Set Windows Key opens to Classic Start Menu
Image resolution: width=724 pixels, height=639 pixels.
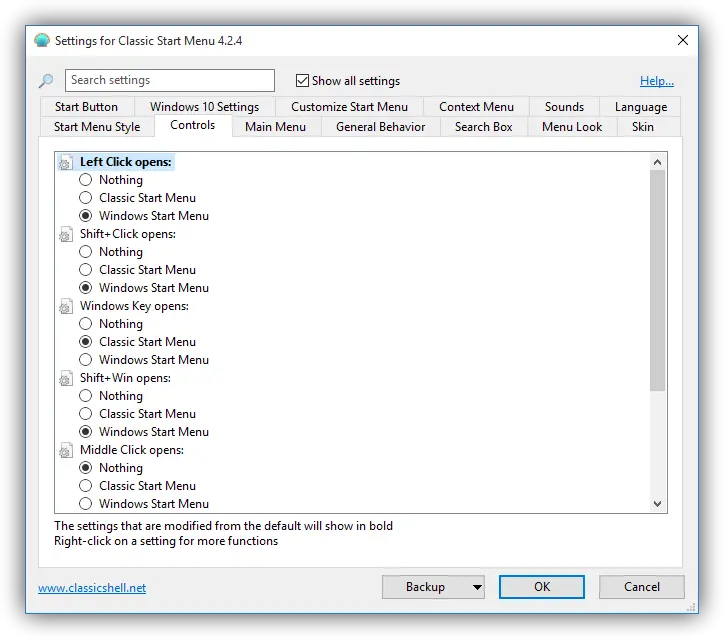[85, 342]
